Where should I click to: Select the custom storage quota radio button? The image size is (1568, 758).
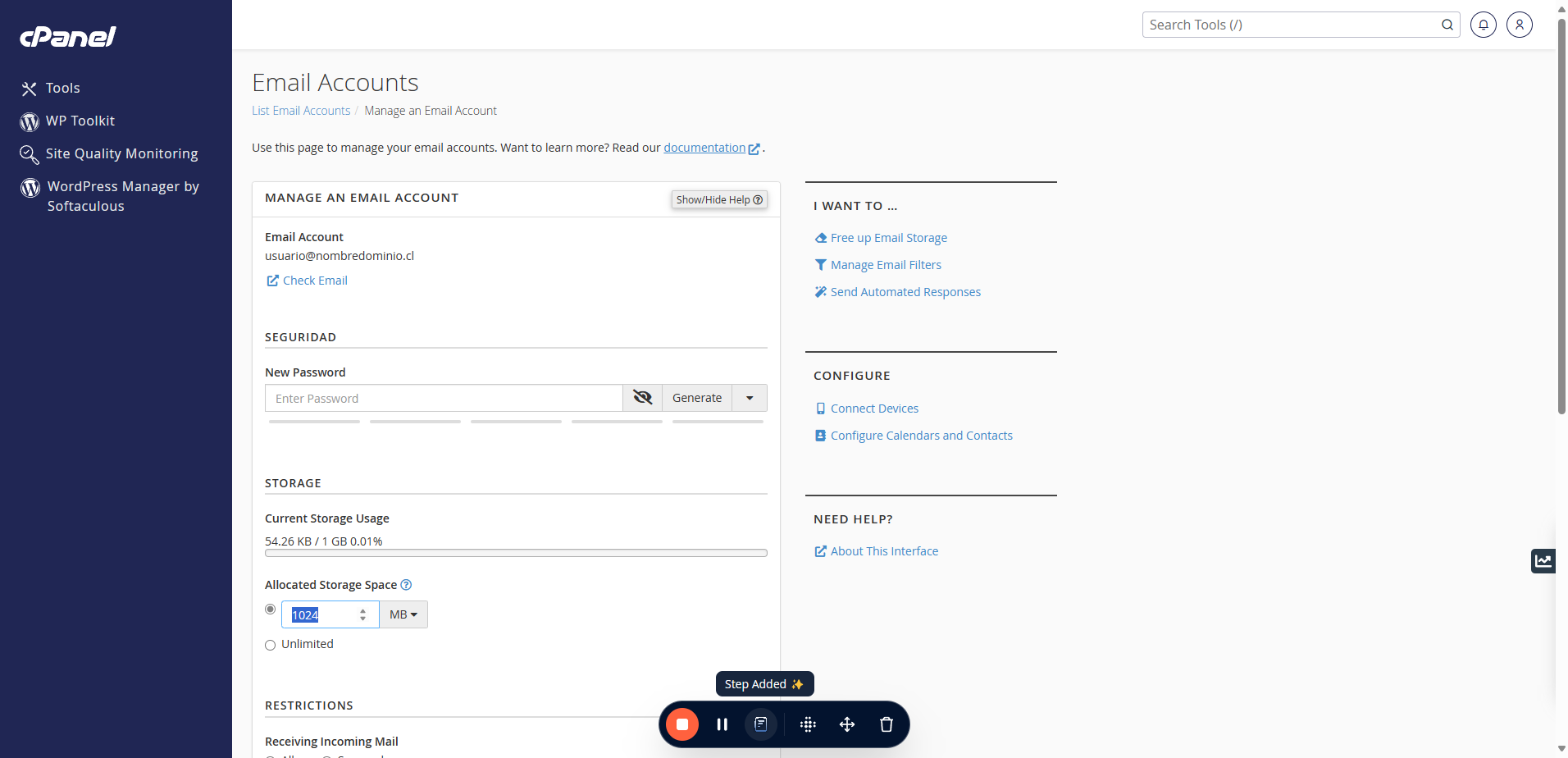[270, 610]
